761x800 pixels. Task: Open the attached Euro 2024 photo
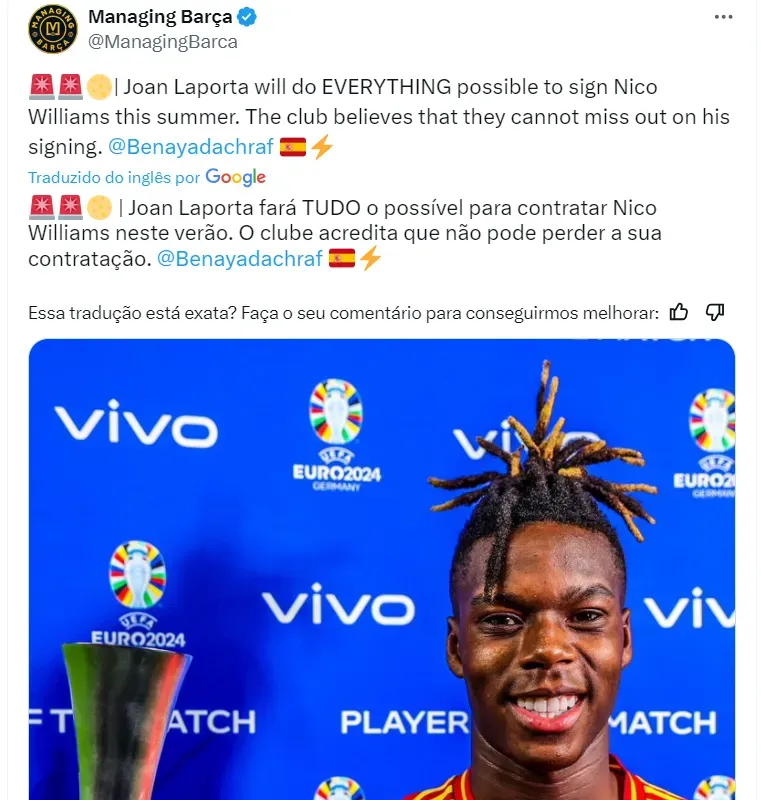pyautogui.click(x=382, y=569)
